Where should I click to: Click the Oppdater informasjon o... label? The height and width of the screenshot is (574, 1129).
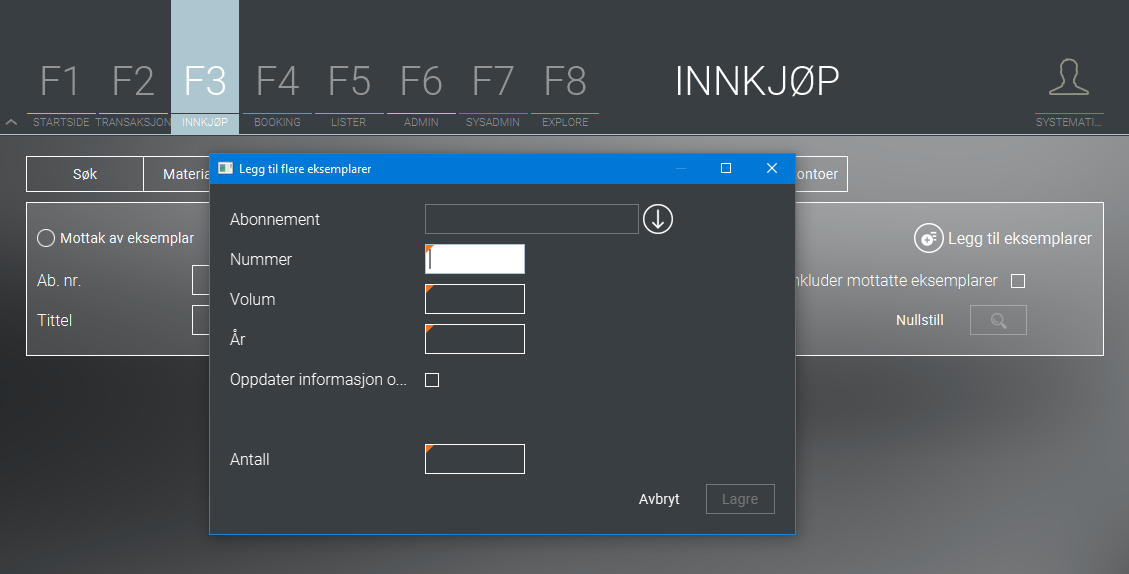point(318,380)
